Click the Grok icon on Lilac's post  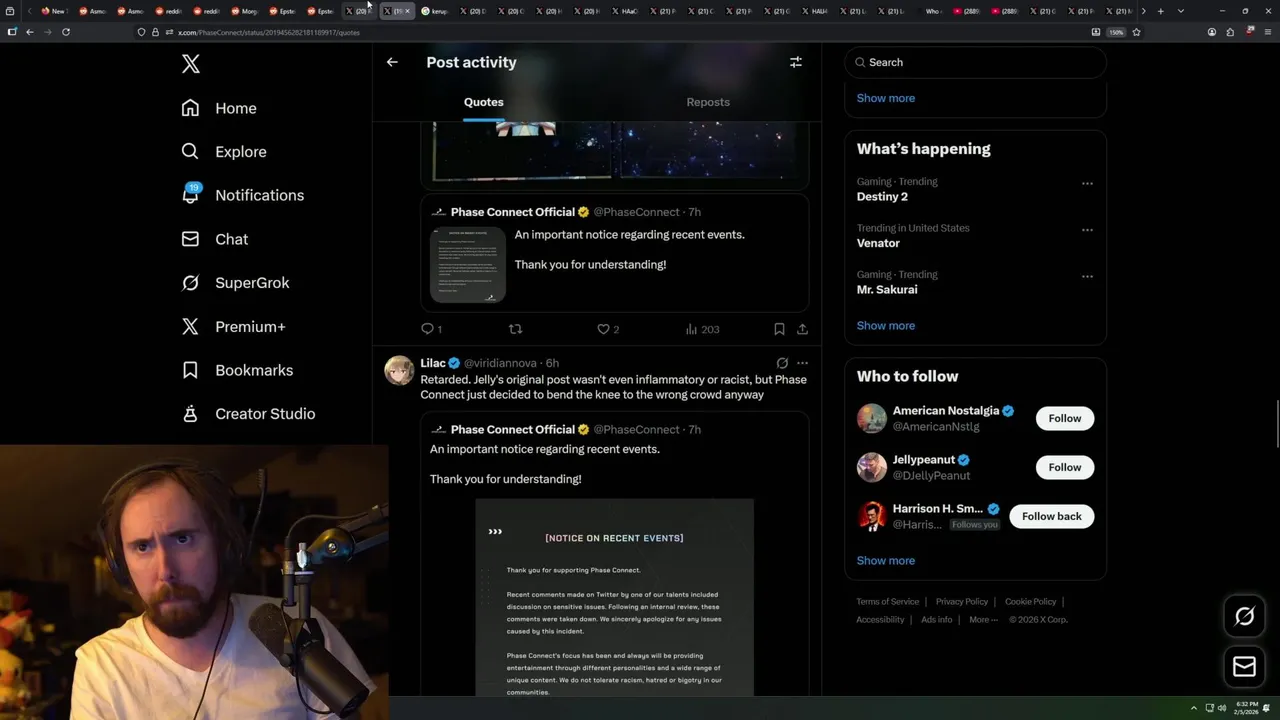(x=782, y=363)
